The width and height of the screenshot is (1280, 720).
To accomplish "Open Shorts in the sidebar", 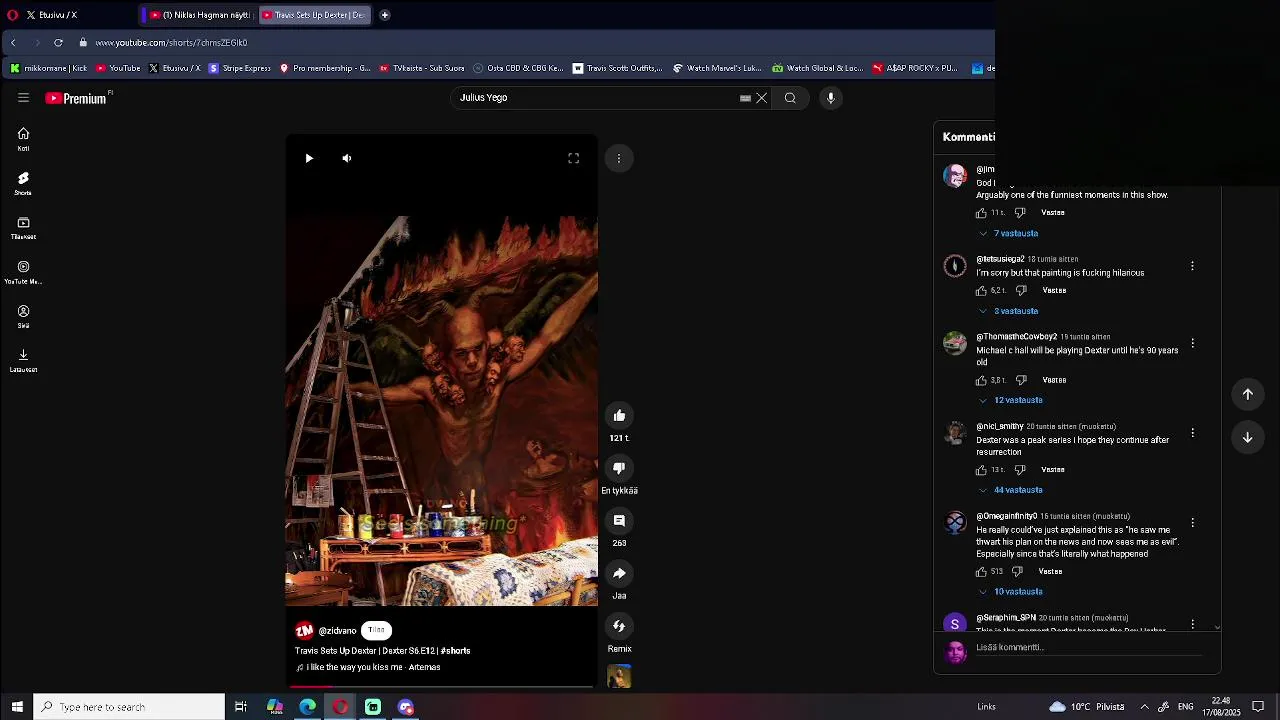I will [23, 183].
